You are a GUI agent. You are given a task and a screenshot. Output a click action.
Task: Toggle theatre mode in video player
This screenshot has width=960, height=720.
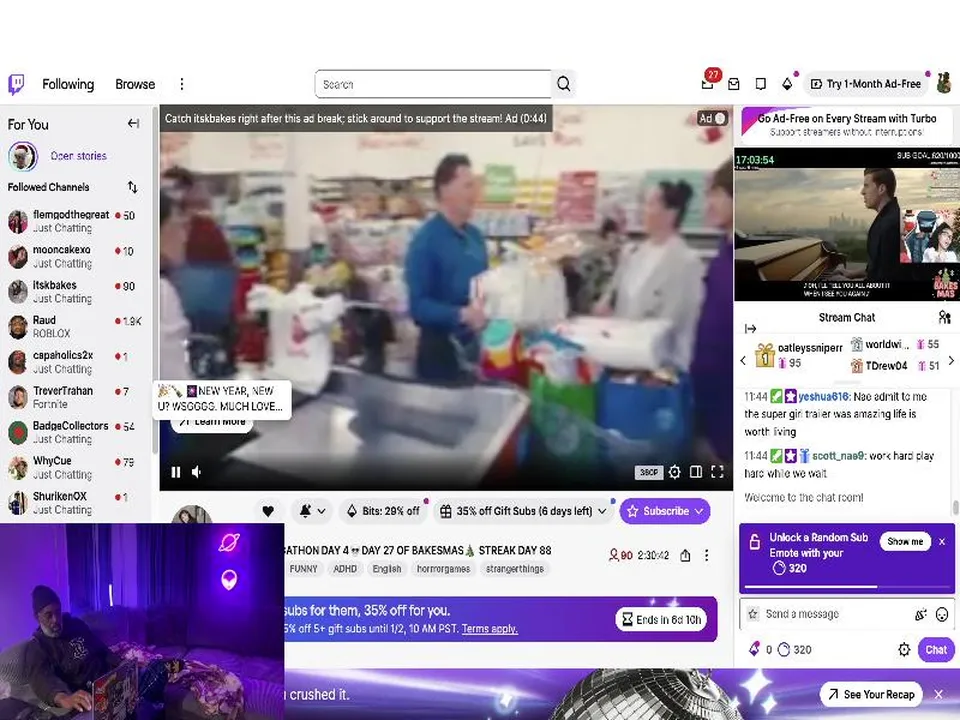click(x=696, y=472)
